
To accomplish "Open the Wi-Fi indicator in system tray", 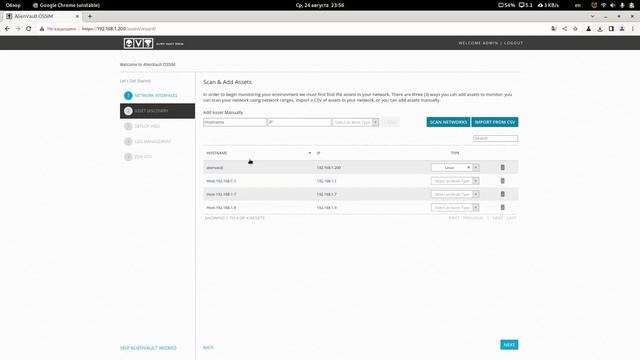I will coord(603,5).
